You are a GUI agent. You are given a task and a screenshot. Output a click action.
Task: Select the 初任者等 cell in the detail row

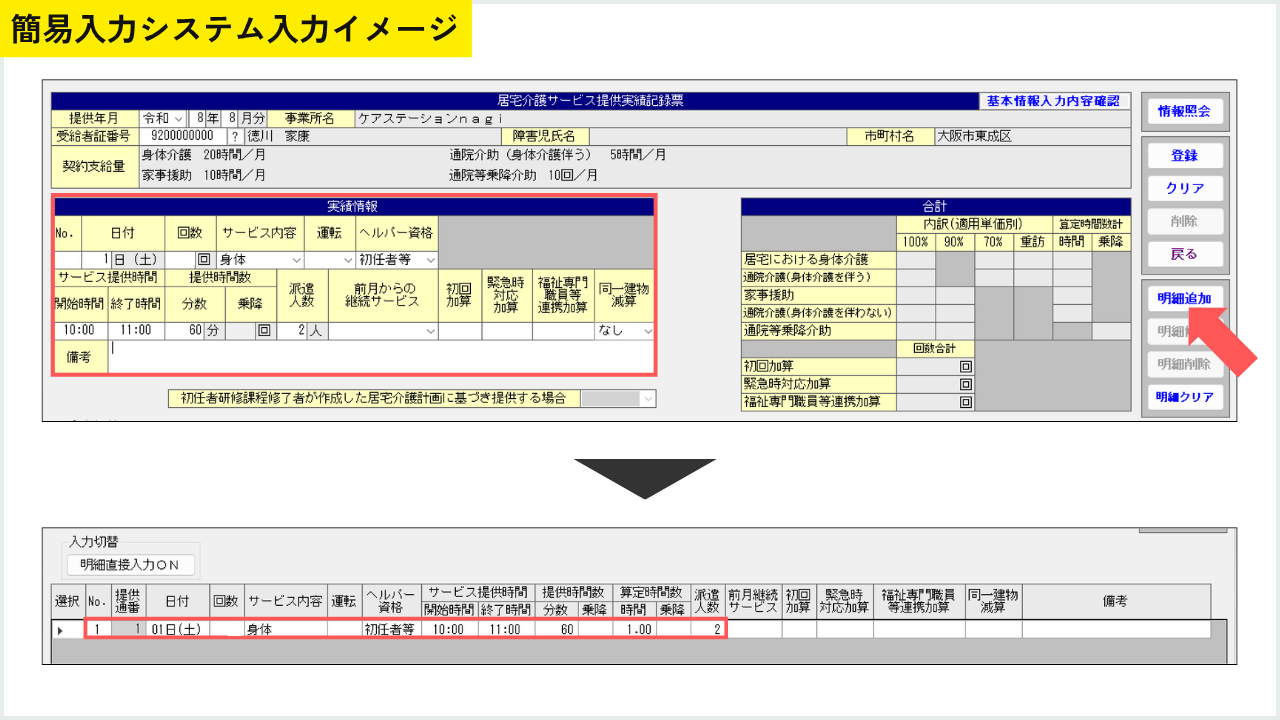click(390, 630)
